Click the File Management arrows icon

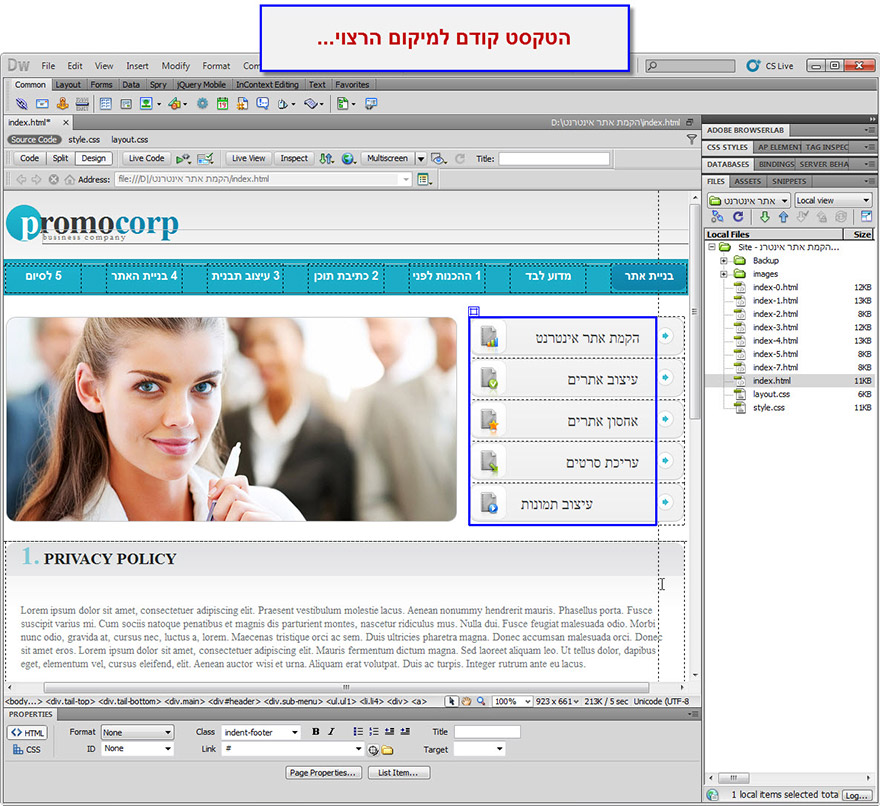(x=326, y=159)
